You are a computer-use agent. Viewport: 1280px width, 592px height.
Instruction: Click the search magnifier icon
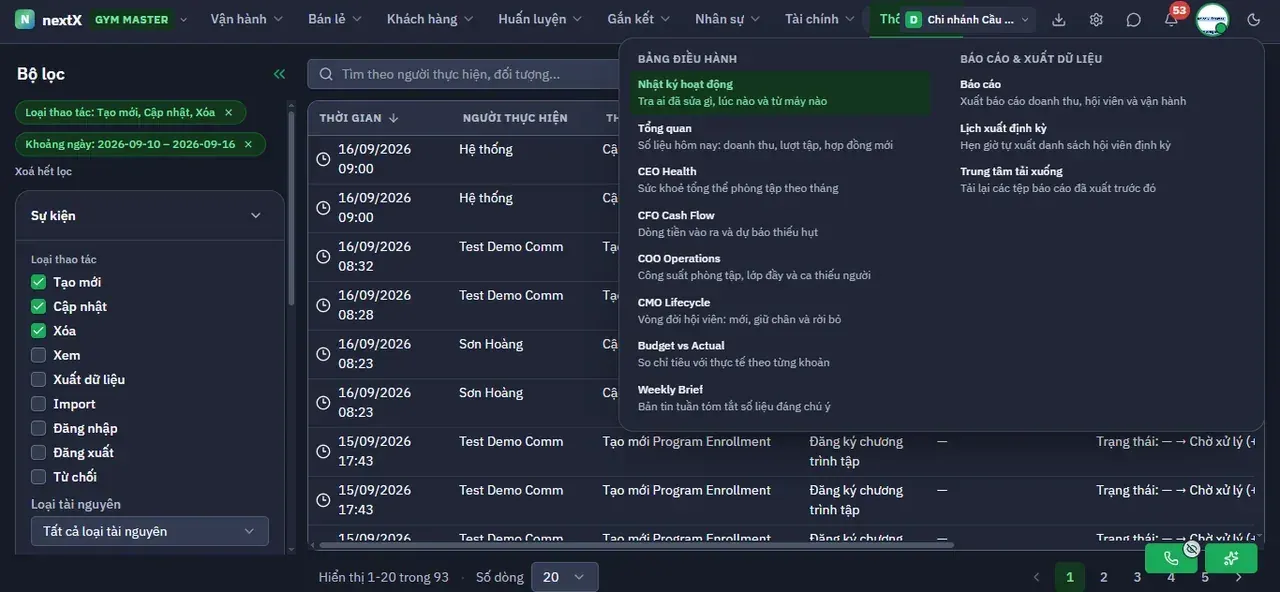point(325,74)
